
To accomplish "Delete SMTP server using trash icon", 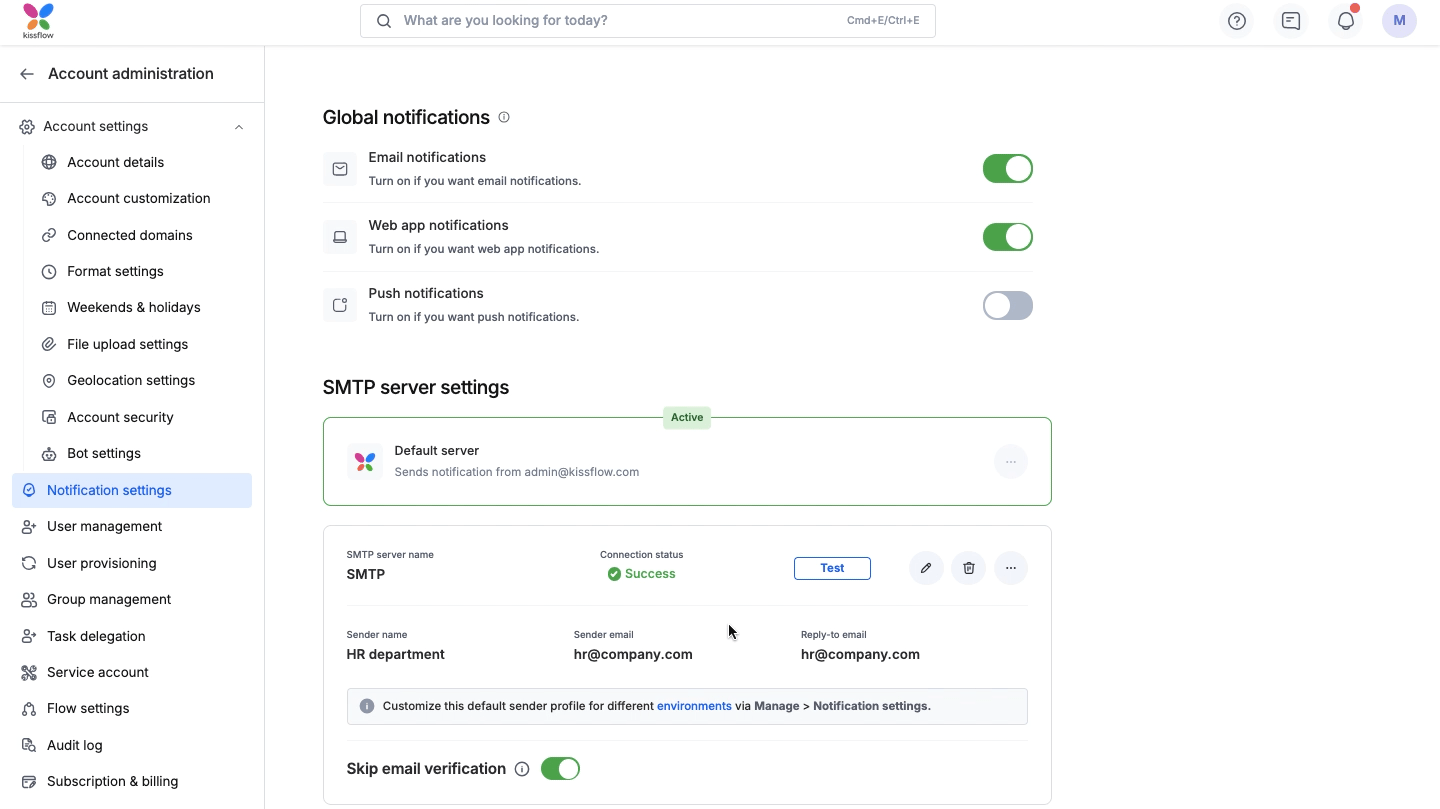I will 968,568.
